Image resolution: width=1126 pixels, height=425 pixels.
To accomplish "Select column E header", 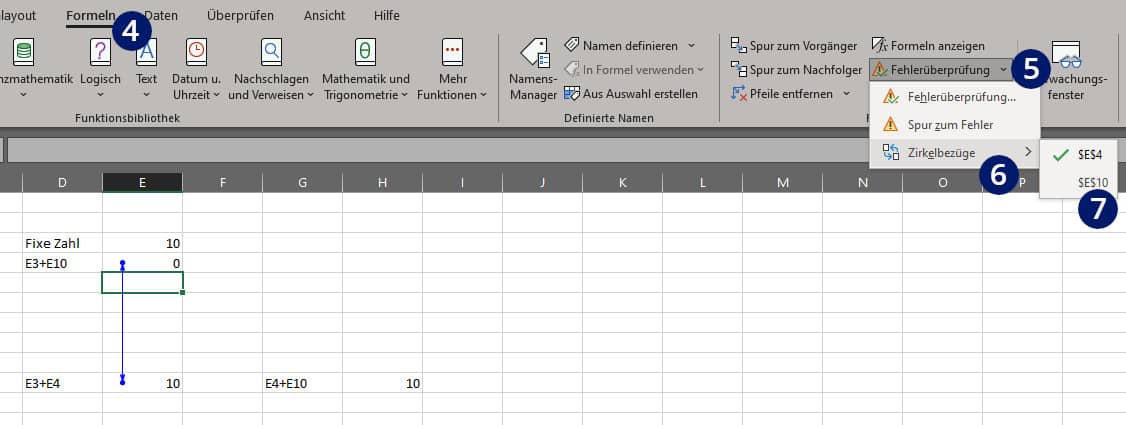I will [142, 183].
